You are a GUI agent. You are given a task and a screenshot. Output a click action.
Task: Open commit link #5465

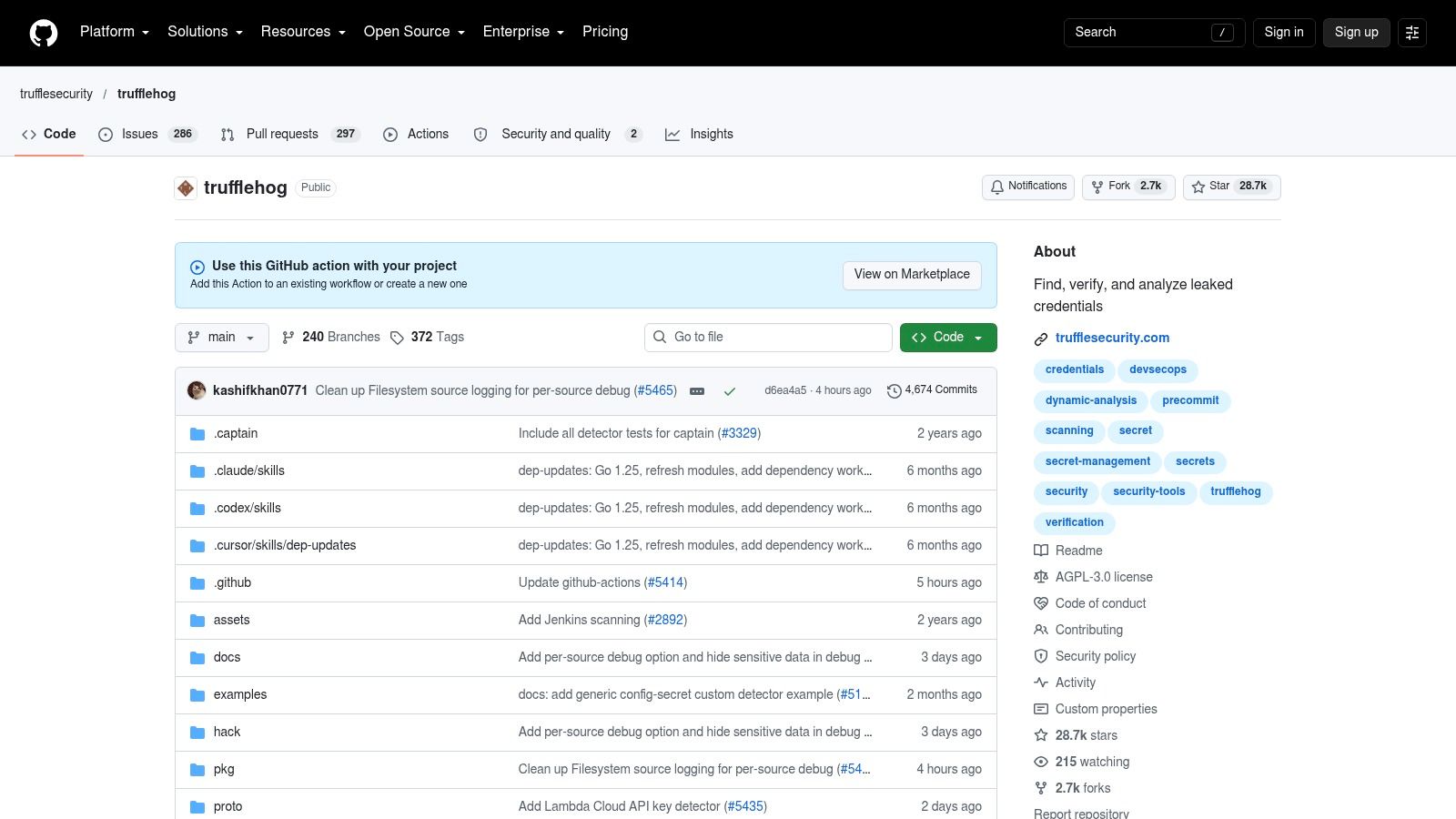(x=655, y=390)
